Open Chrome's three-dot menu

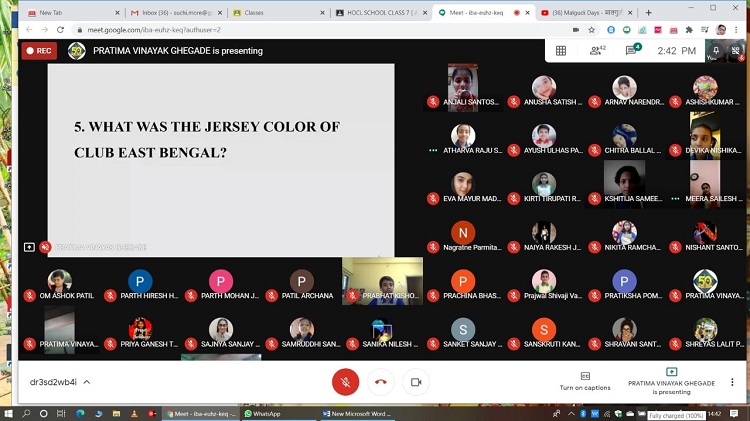[736, 30]
